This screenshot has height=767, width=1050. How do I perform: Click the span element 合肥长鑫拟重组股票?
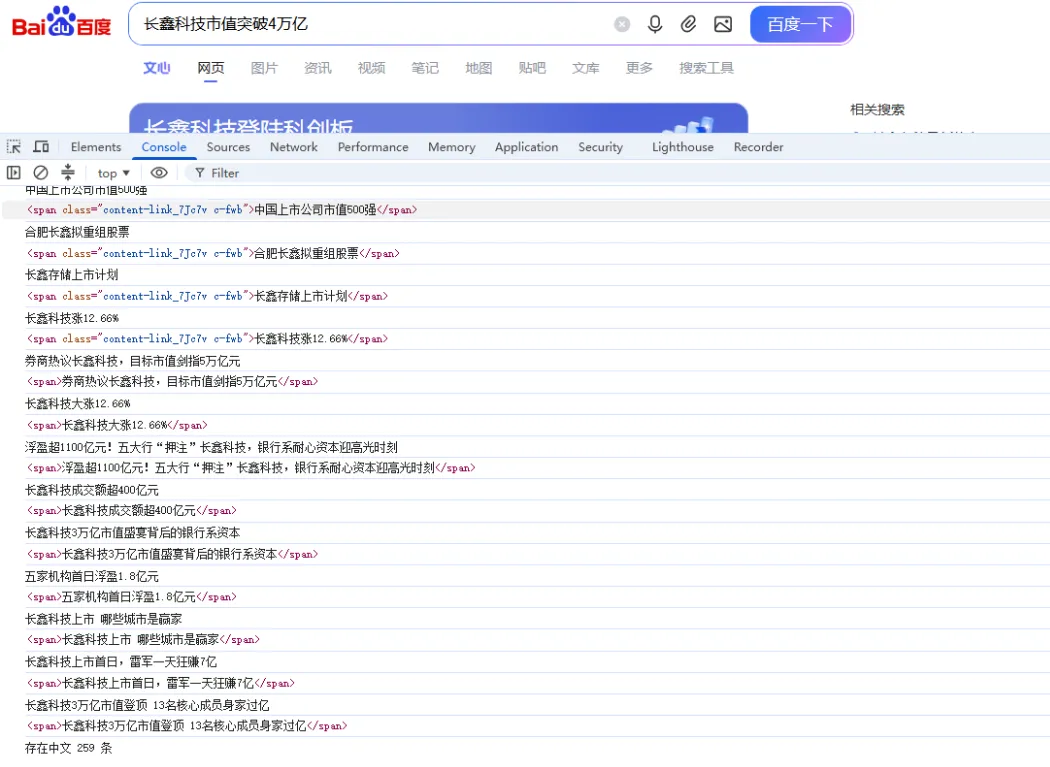coord(213,254)
